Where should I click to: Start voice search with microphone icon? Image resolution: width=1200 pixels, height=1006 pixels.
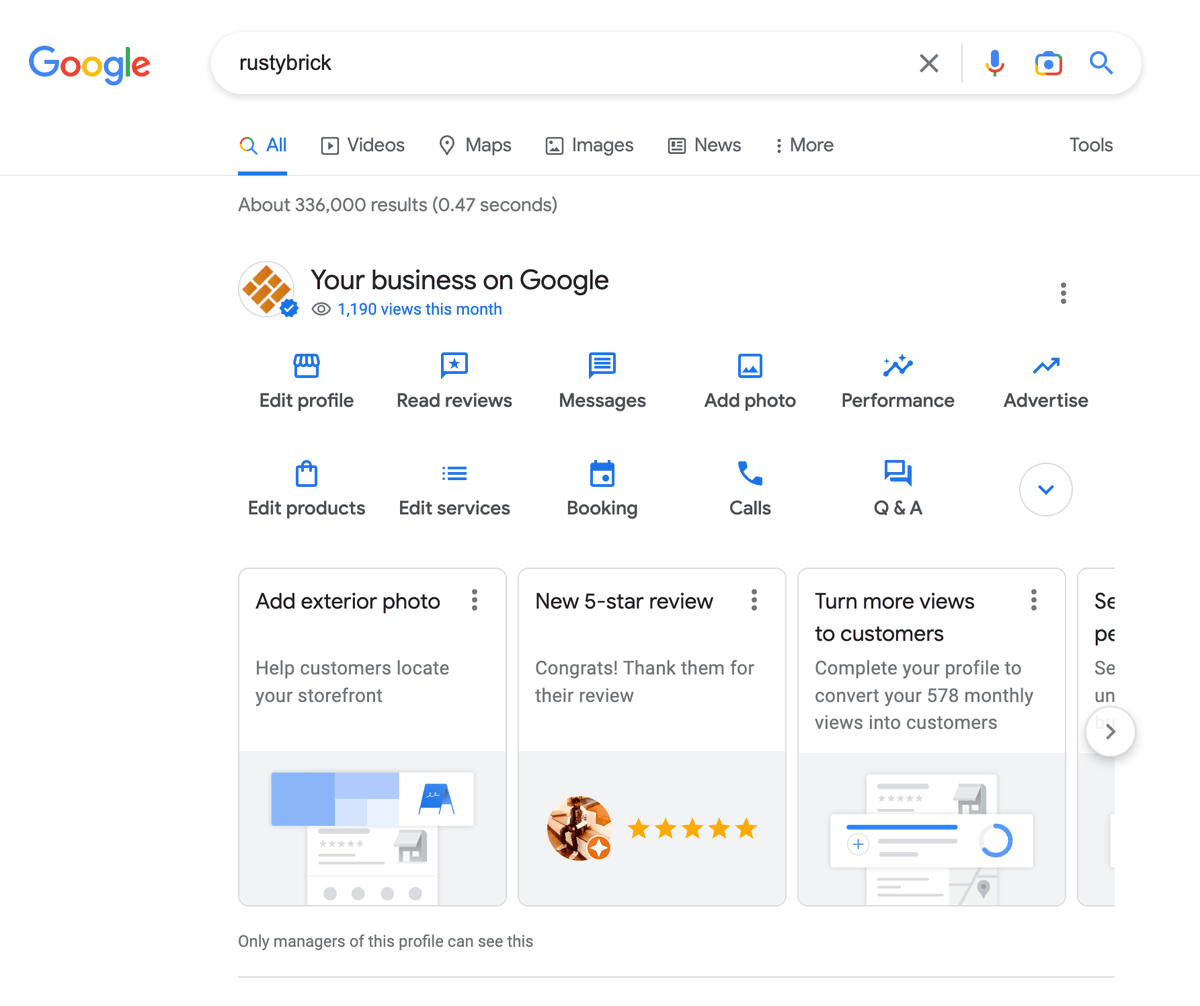click(994, 64)
